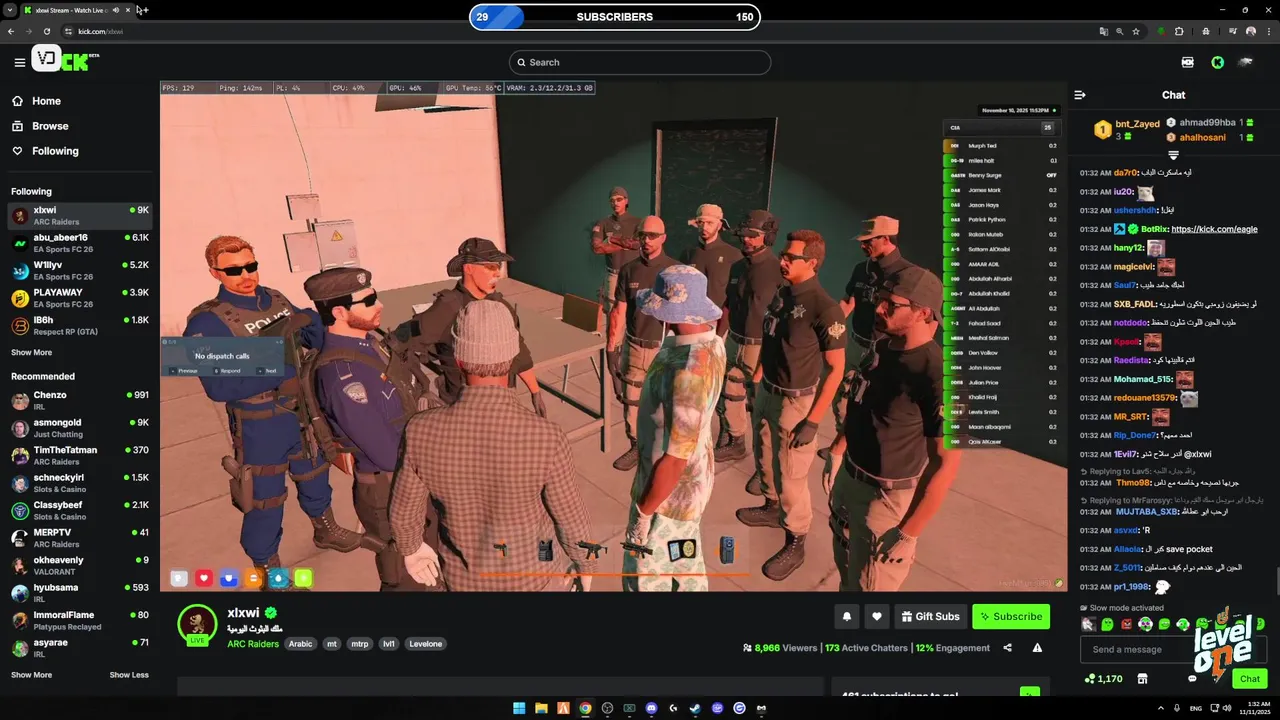Follow with the heart button

[x=877, y=617]
